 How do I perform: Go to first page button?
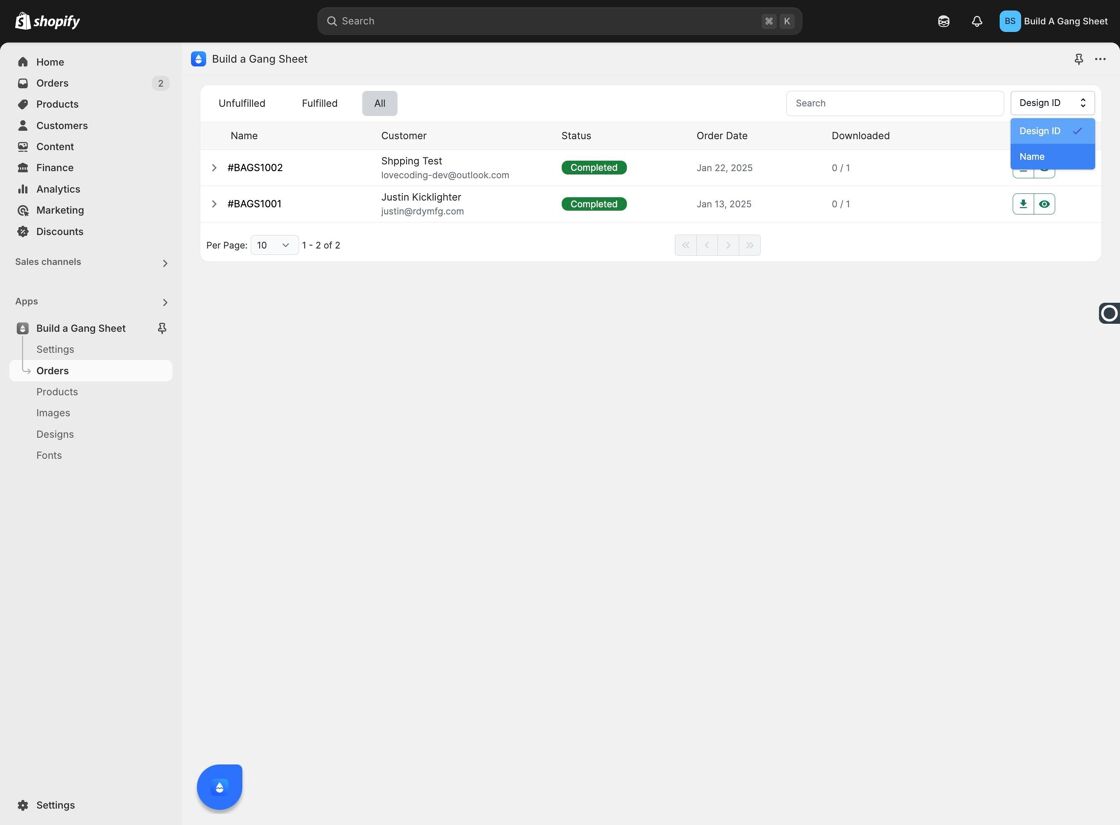685,245
